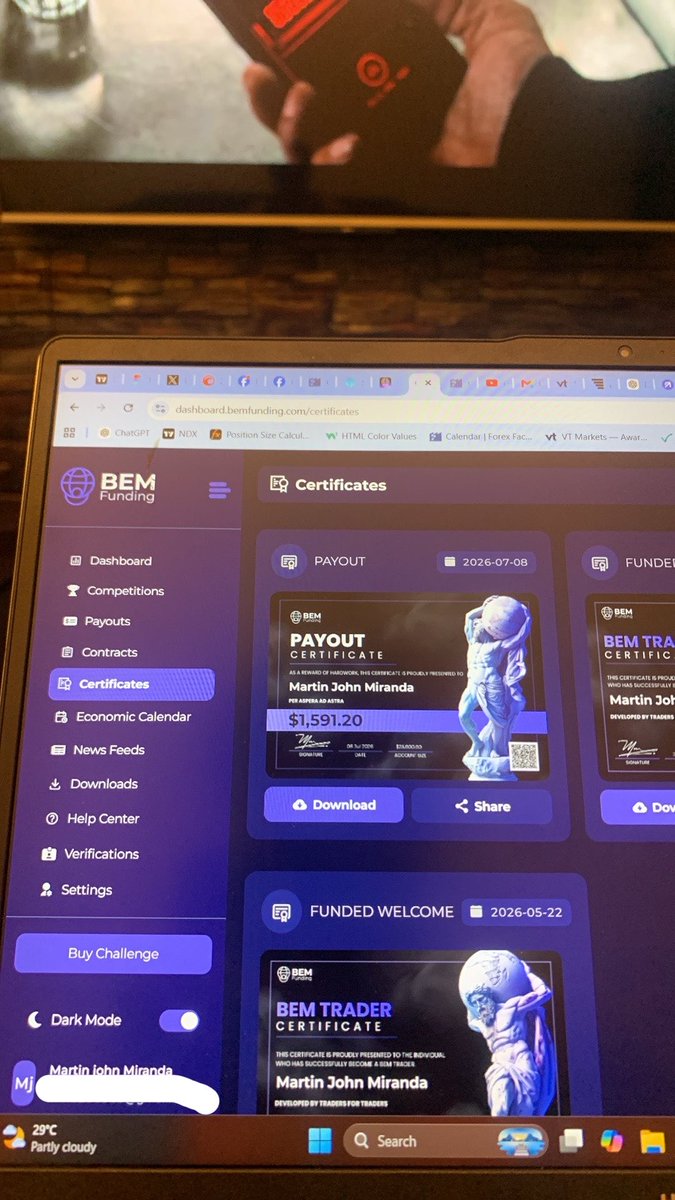Close the active browser tab
The height and width of the screenshot is (1200, 675).
point(428,382)
